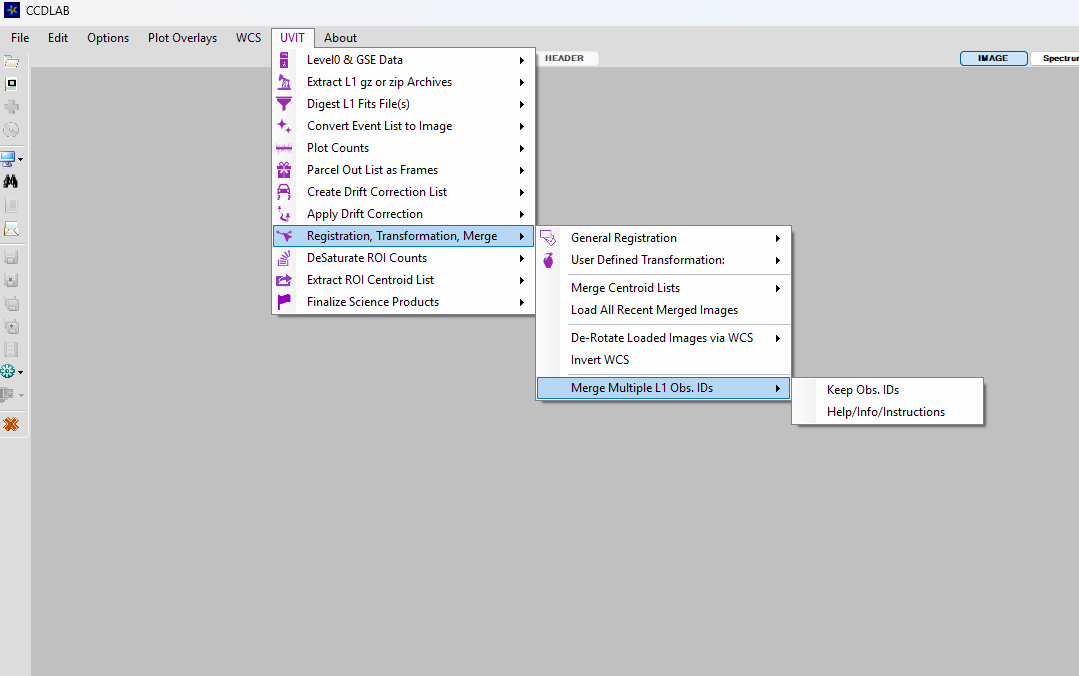Expand Merge Centroid Lists submenu arrow
This screenshot has height=676, width=1079.
[778, 288]
